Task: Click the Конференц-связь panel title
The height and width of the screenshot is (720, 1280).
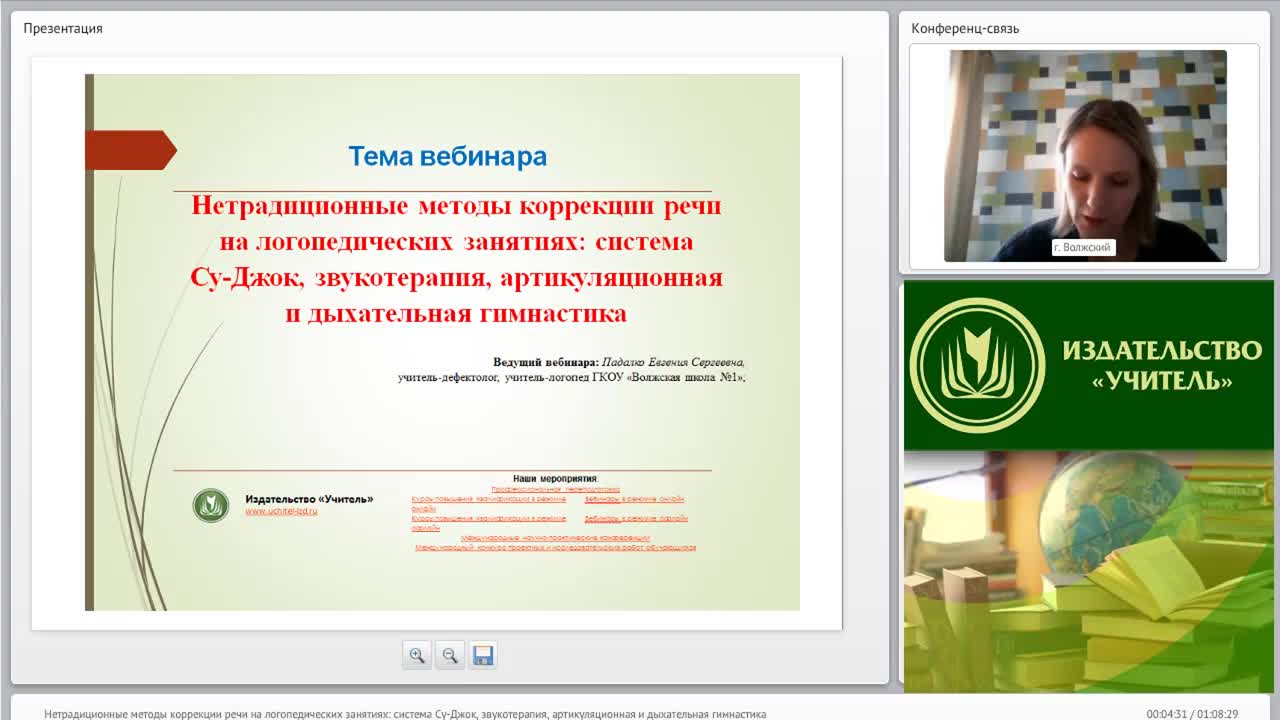Action: (965, 28)
